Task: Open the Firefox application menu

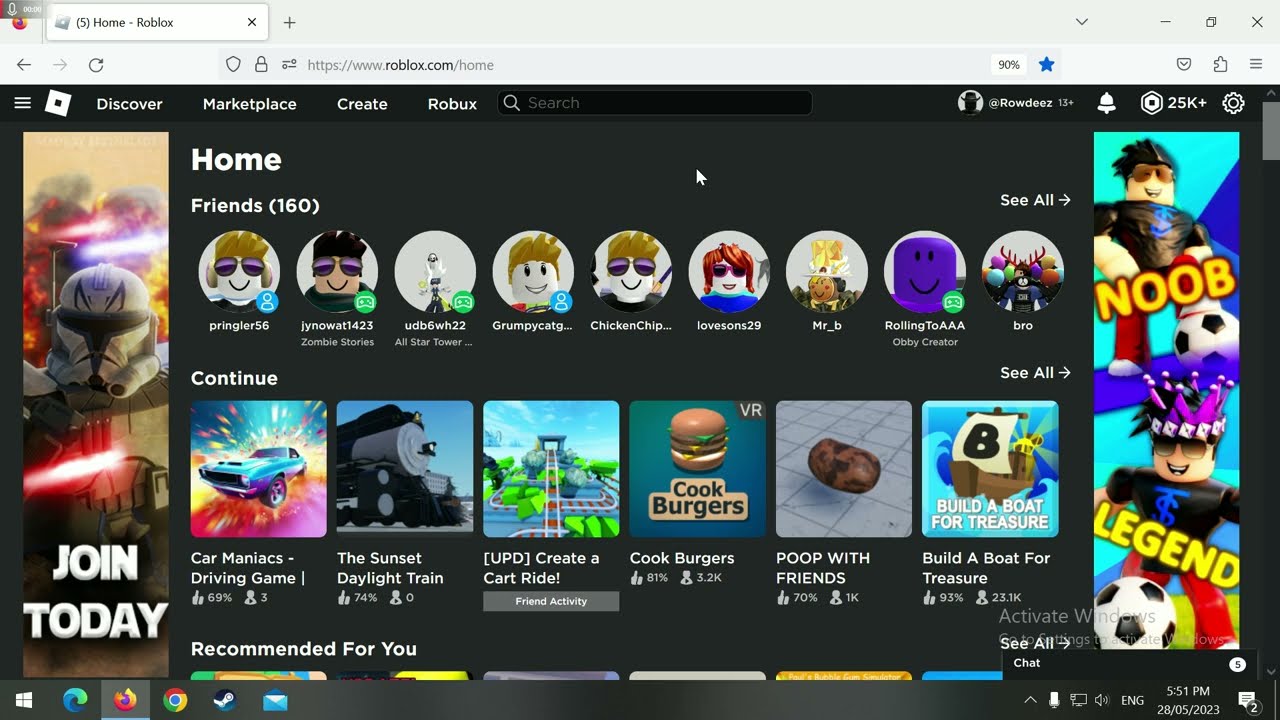Action: (1256, 65)
